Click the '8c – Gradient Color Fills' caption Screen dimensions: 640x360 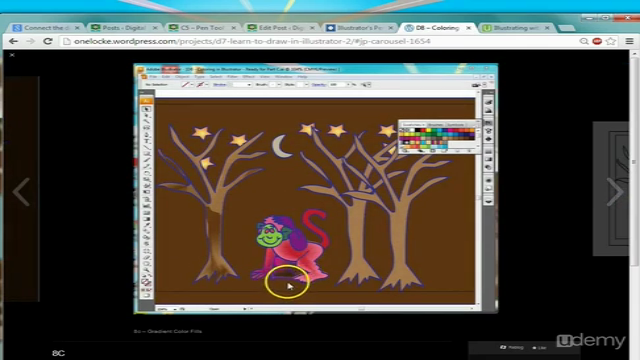(x=168, y=331)
